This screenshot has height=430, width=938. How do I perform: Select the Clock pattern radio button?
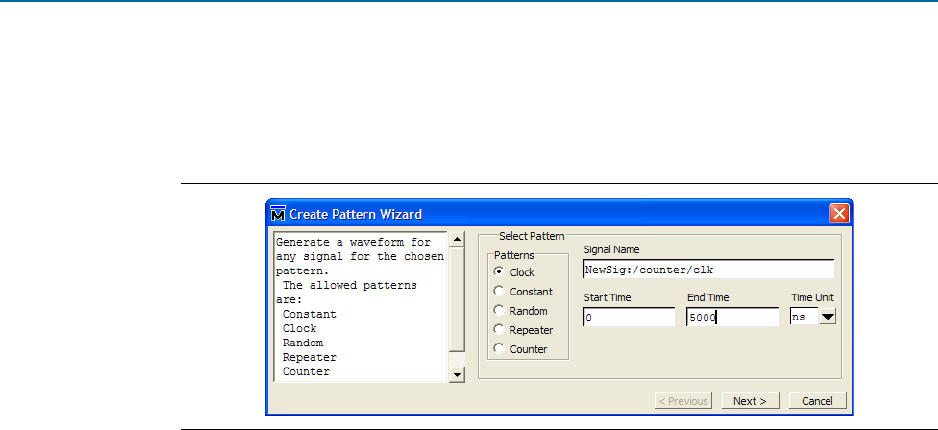[498, 272]
